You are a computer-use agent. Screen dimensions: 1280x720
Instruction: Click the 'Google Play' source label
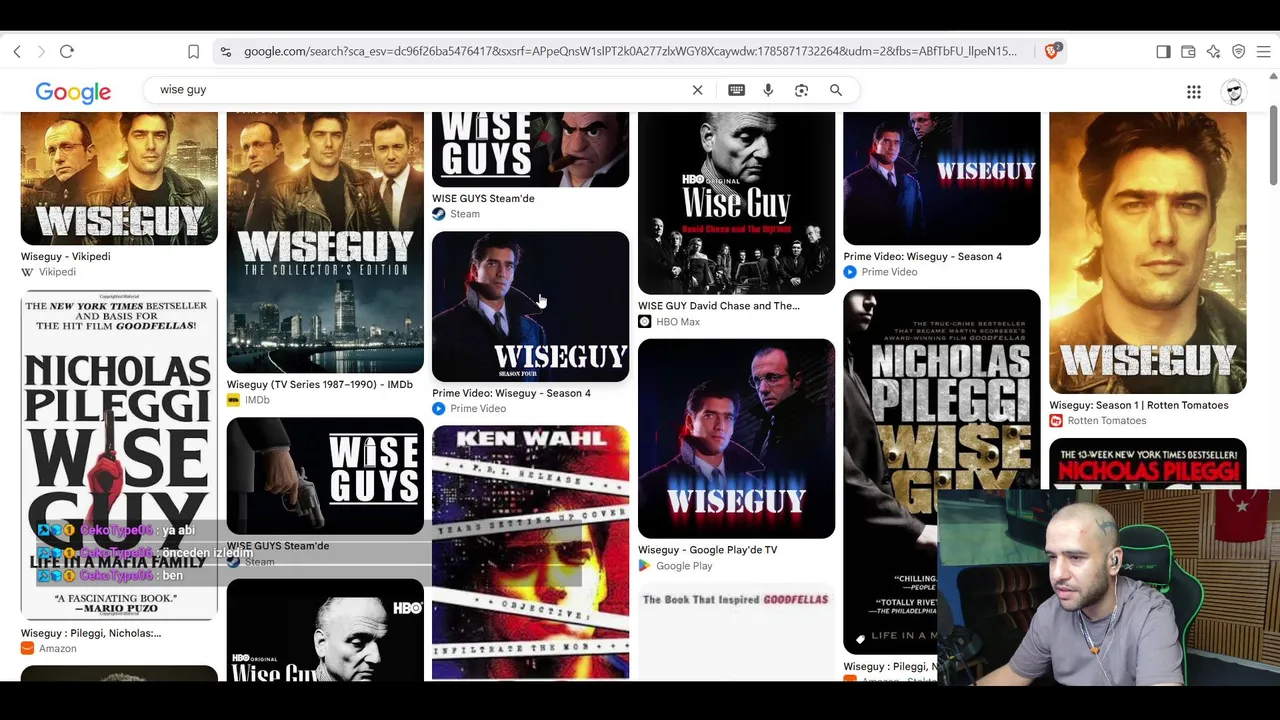pyautogui.click(x=684, y=566)
